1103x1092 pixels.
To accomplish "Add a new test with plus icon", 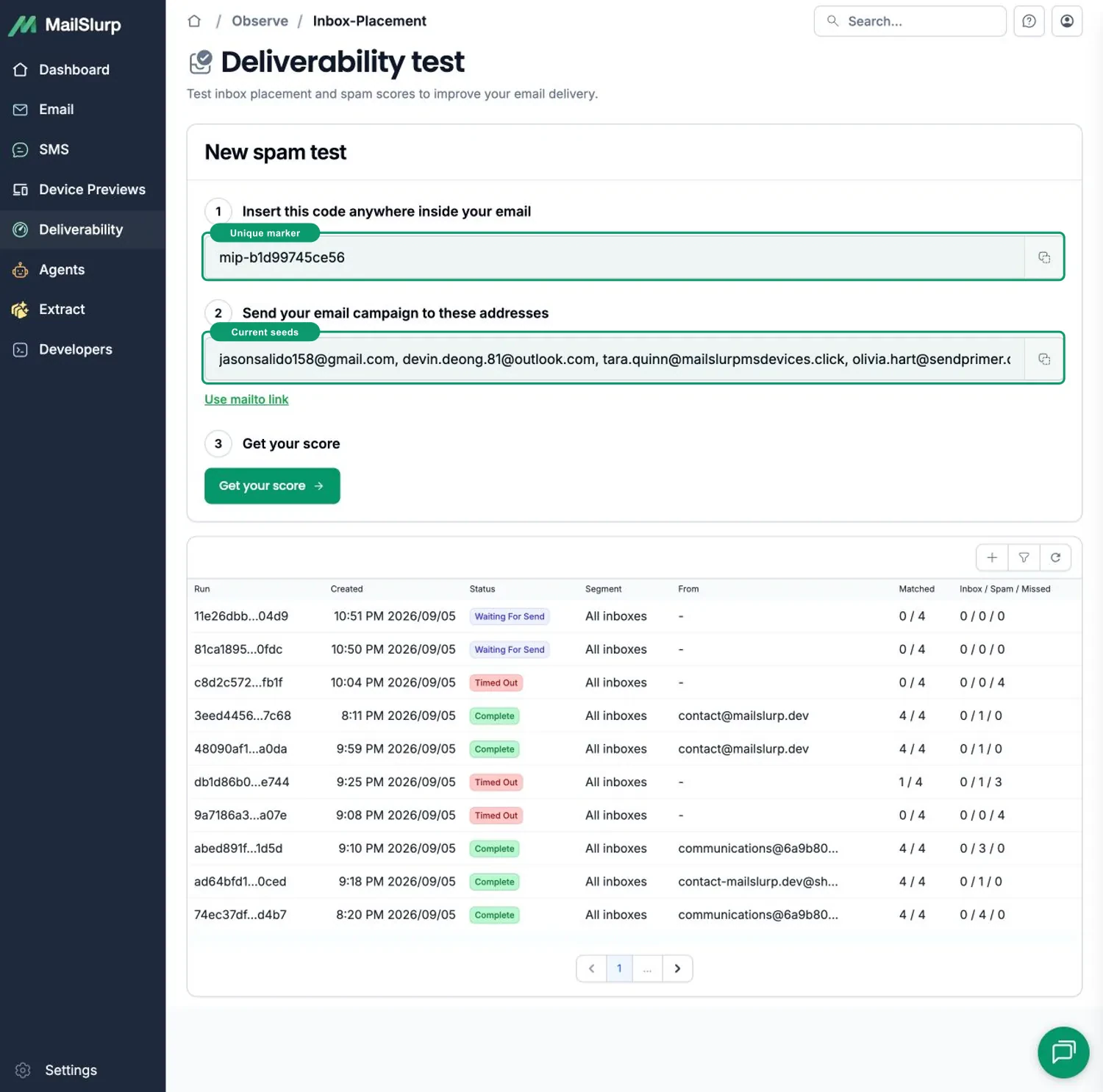I will [x=992, y=557].
